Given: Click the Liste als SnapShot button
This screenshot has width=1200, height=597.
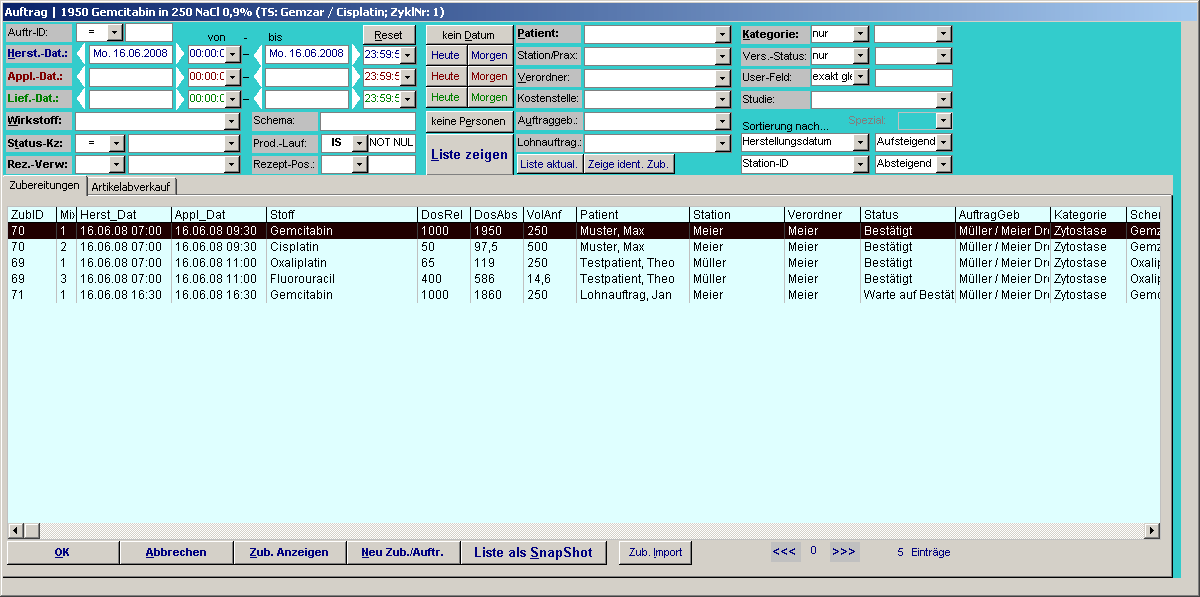Looking at the screenshot, I should click(533, 552).
